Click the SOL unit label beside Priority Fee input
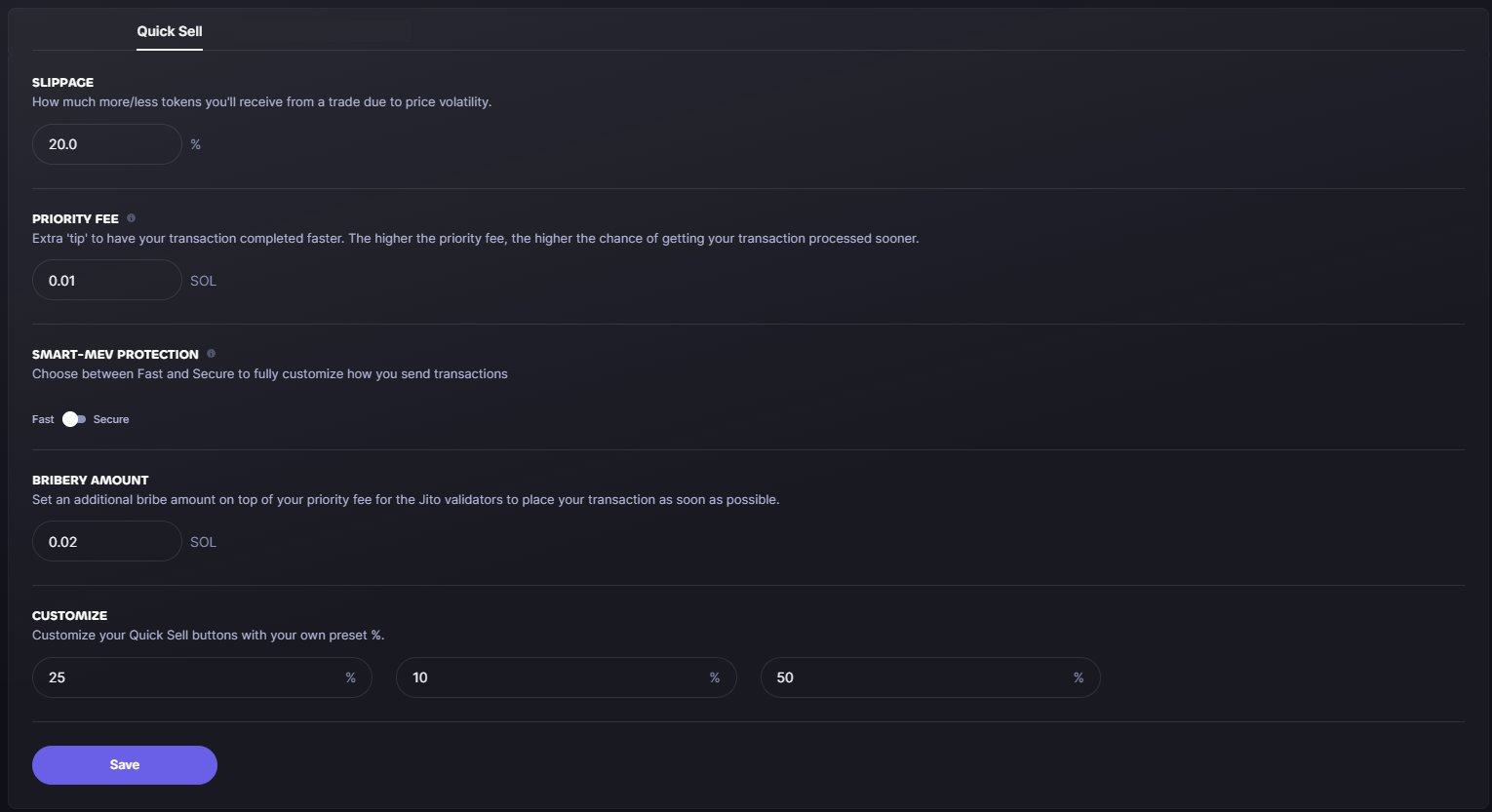The width and height of the screenshot is (1492, 812). pyautogui.click(x=203, y=281)
